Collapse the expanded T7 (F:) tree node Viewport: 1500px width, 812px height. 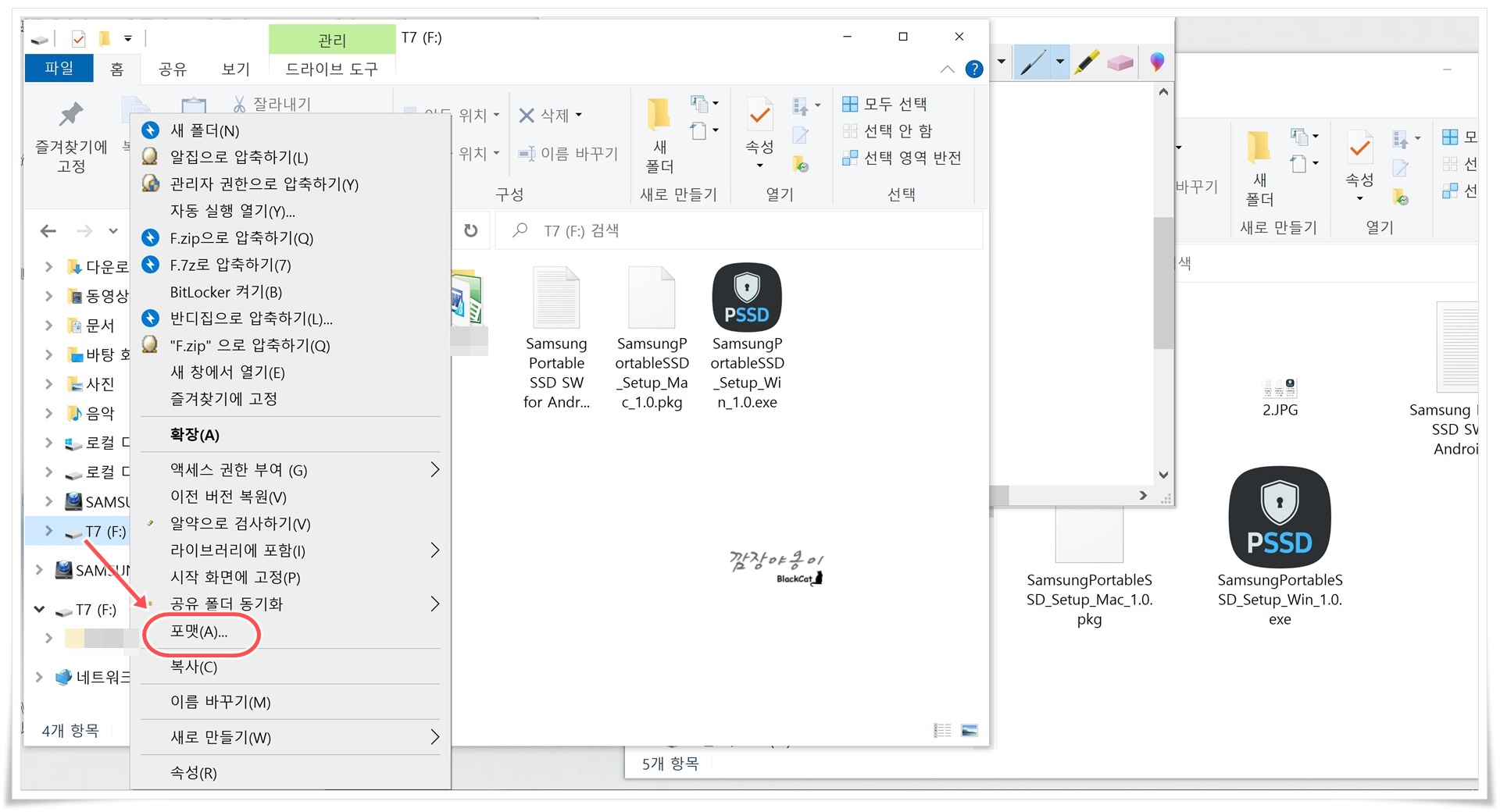[39, 610]
